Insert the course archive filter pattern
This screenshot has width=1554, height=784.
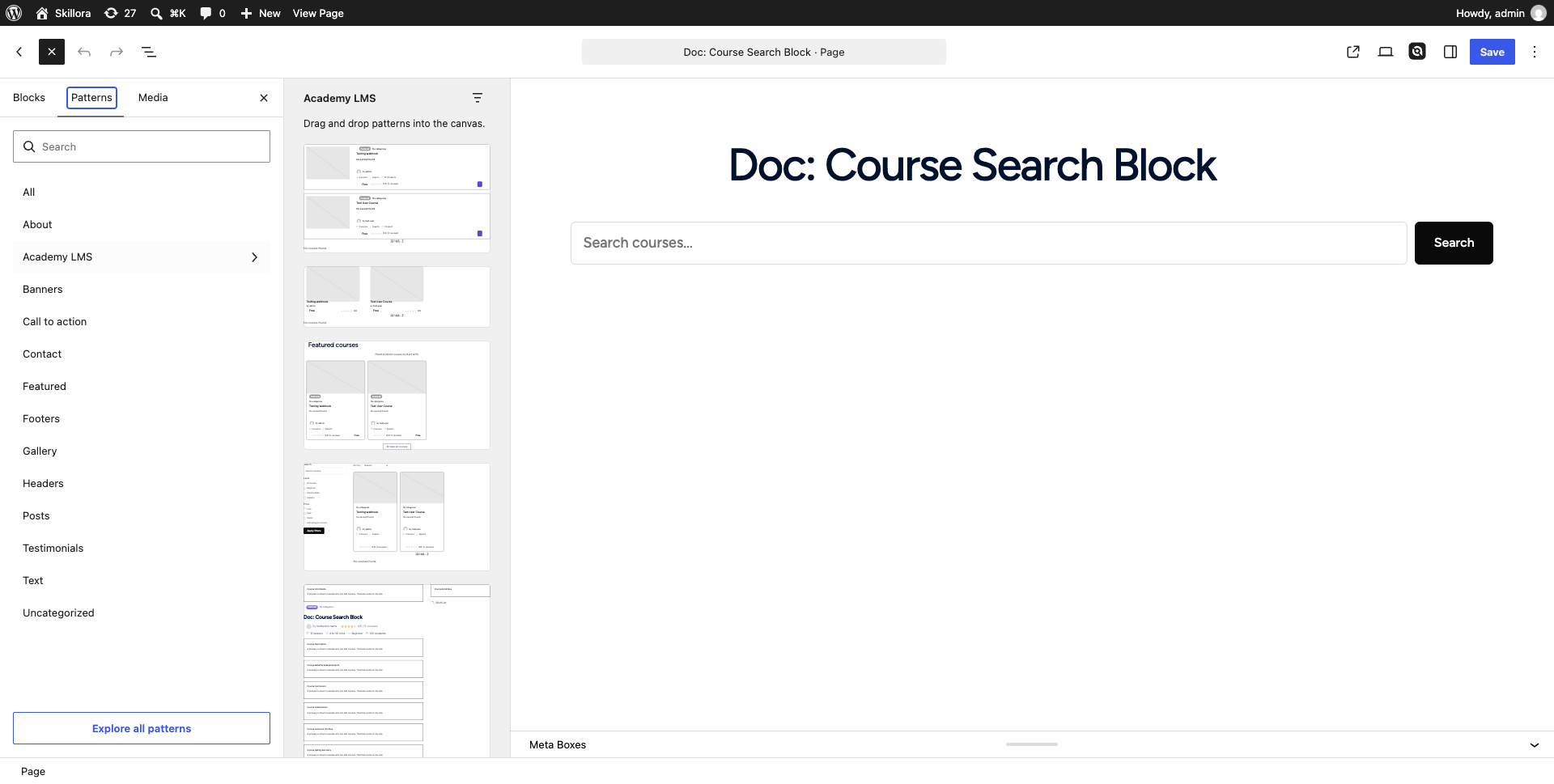click(x=397, y=517)
